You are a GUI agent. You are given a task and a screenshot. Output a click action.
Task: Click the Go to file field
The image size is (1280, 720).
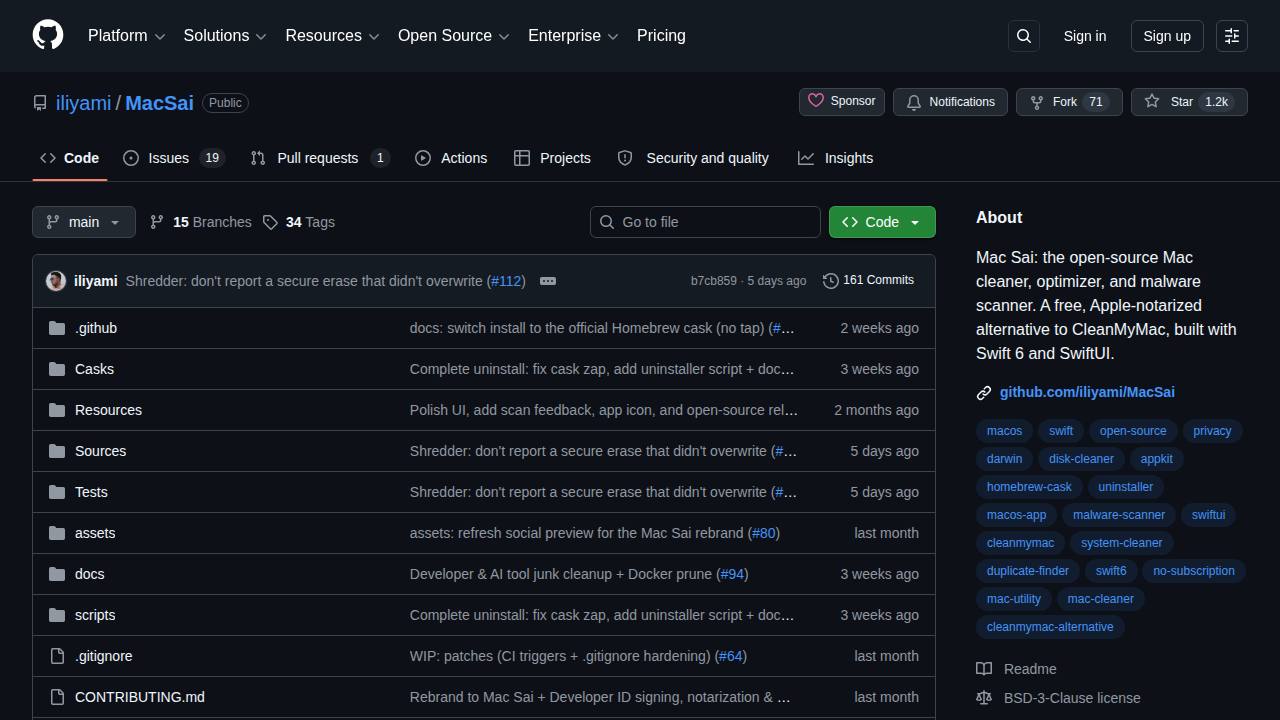coord(705,222)
